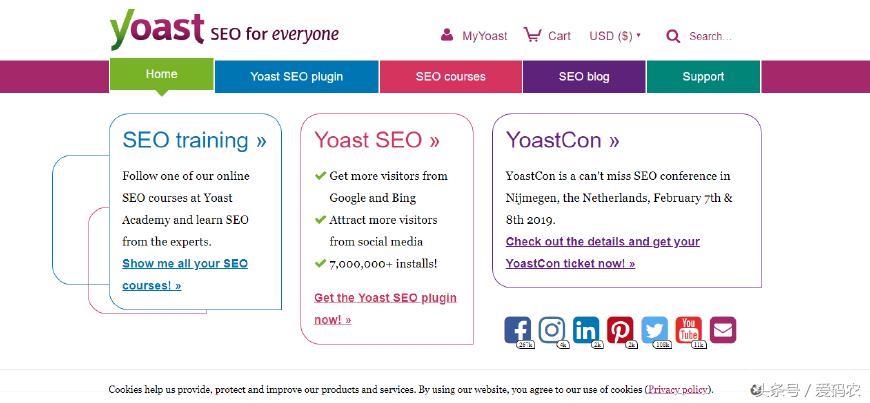The height and width of the screenshot is (403, 870).
Task: Open the Instagram social icon
Action: pyautogui.click(x=552, y=330)
